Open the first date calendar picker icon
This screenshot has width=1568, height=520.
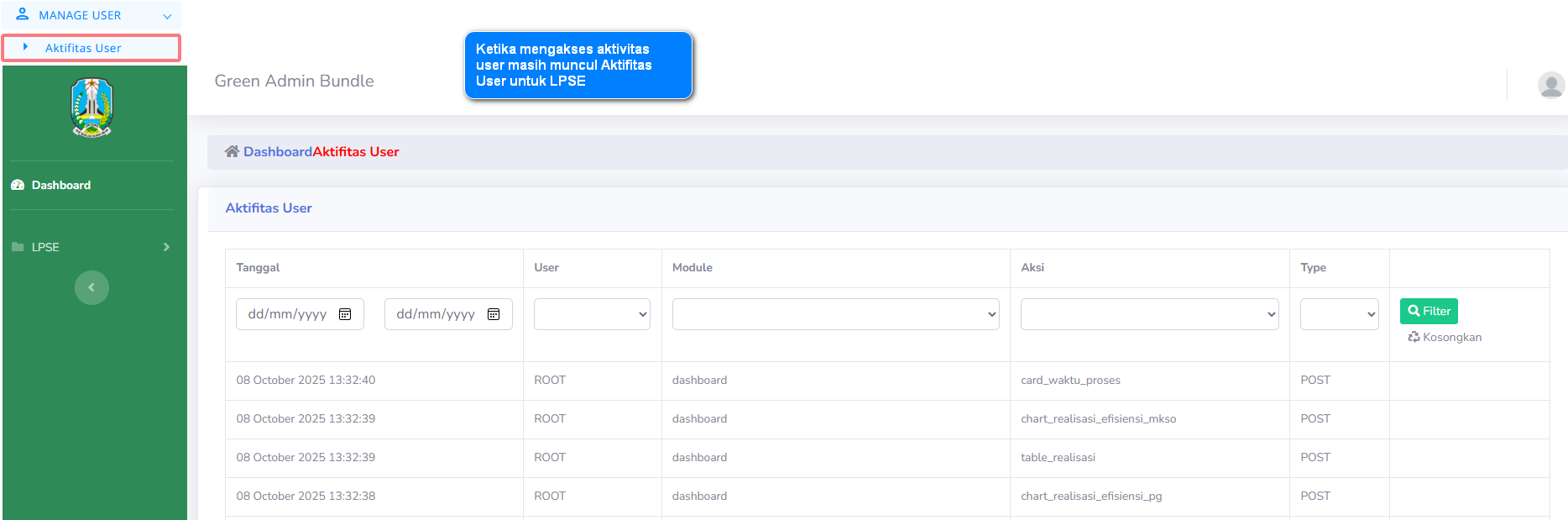pos(345,314)
